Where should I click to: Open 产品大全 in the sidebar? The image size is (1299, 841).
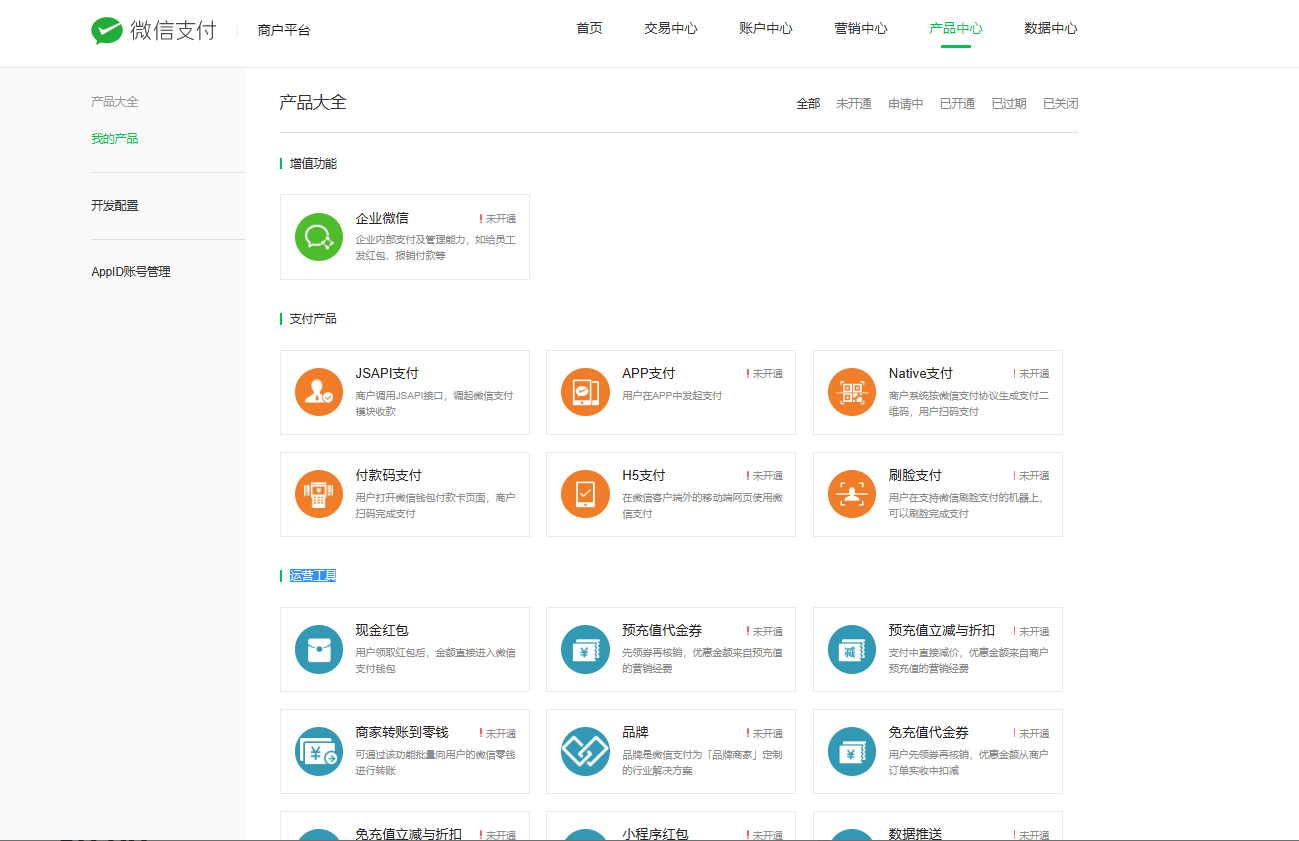tap(115, 102)
